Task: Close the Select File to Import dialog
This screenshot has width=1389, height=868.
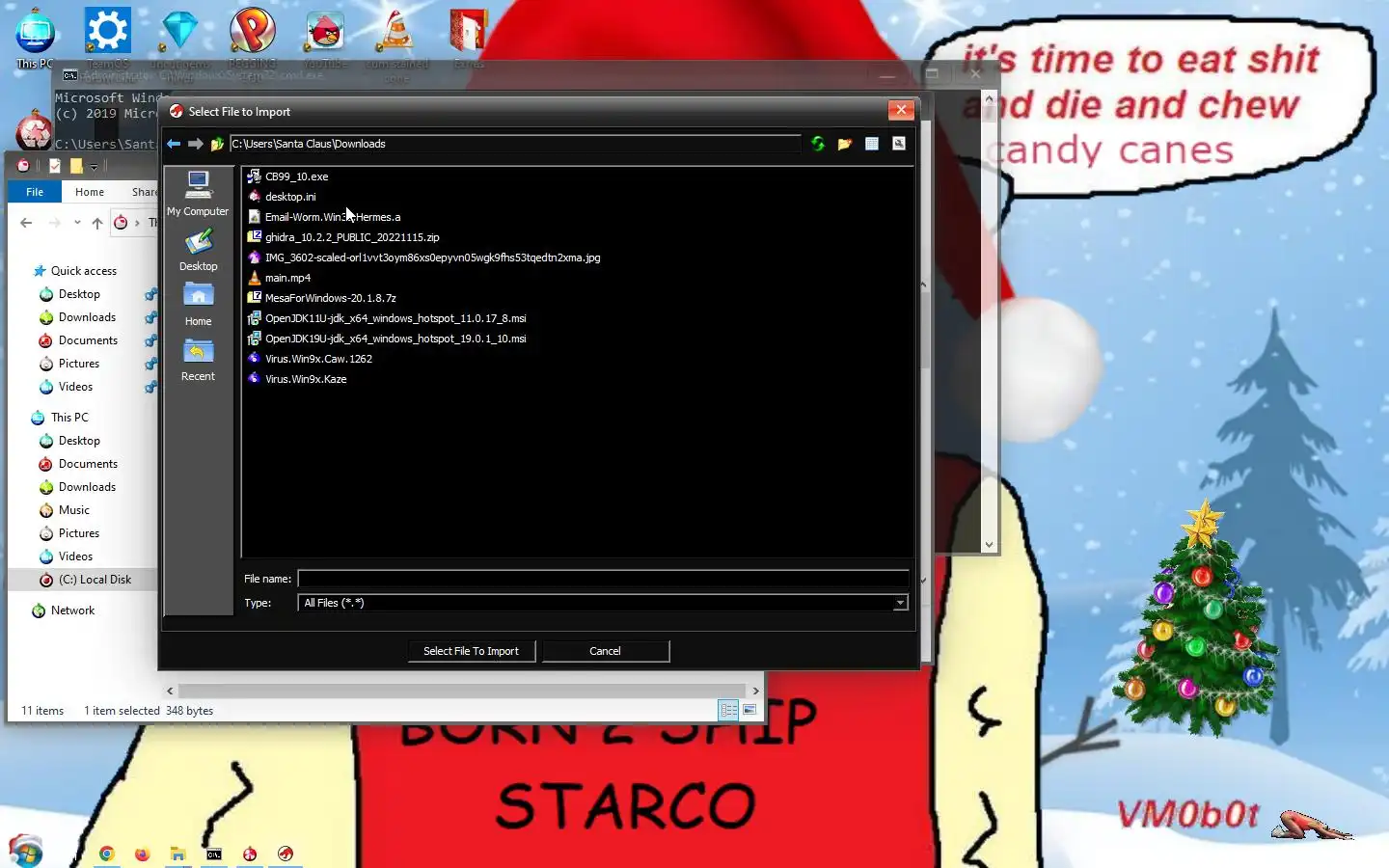Action: pyautogui.click(x=901, y=110)
